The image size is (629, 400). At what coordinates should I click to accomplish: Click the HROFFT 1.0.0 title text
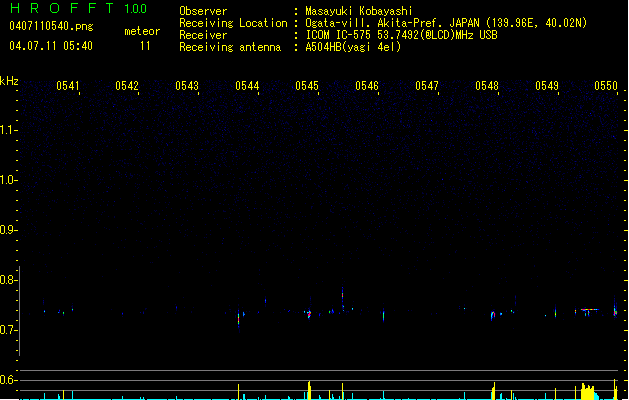(79, 8)
